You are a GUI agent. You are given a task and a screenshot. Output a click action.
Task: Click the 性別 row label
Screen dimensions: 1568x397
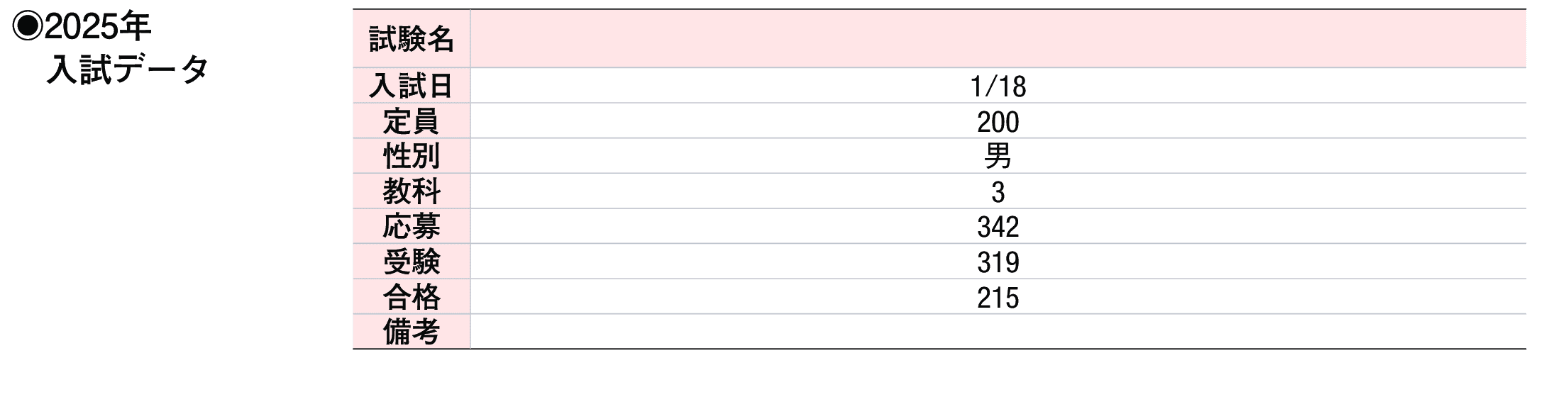pos(412,156)
